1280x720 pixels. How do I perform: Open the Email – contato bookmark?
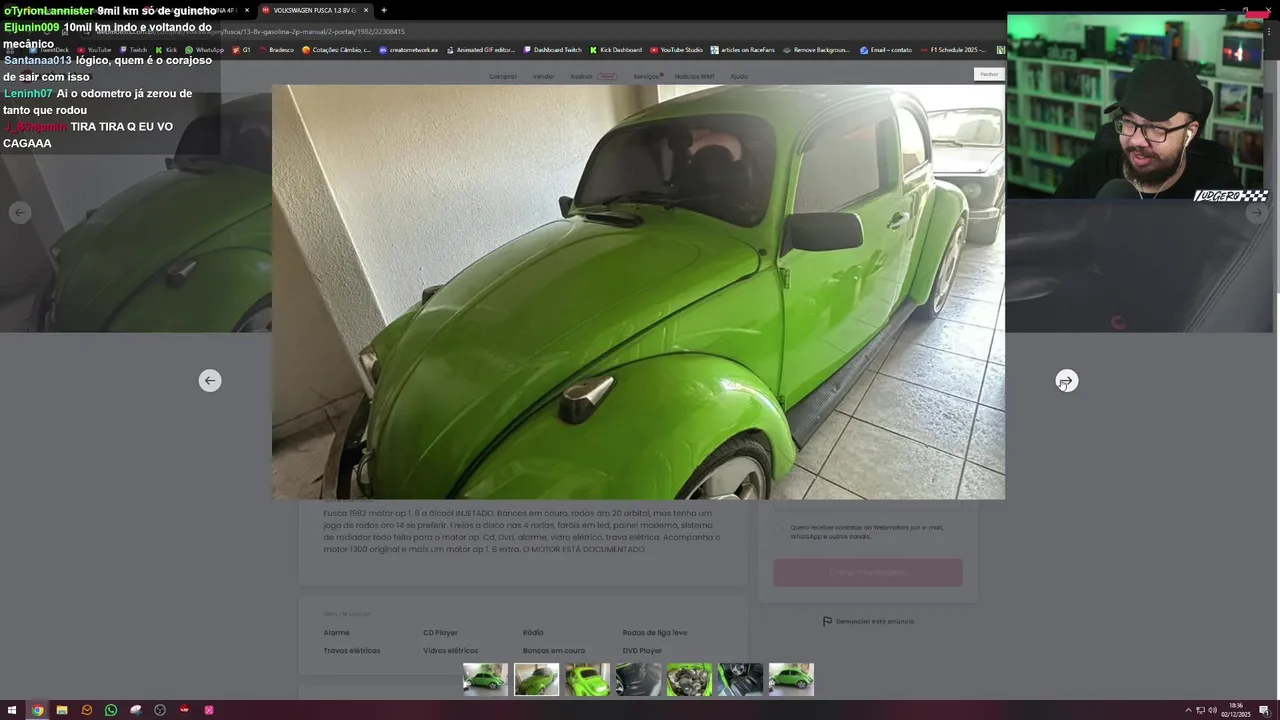point(886,50)
